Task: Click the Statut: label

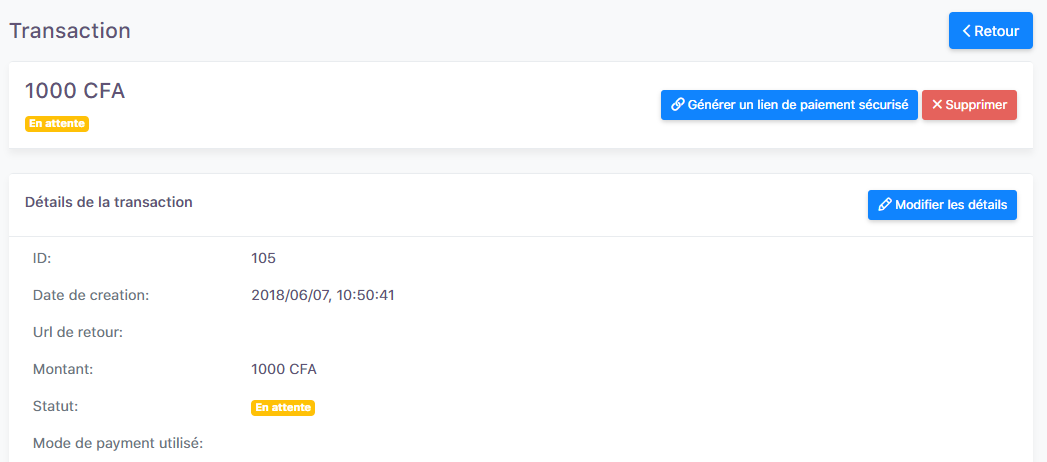Action: pyautogui.click(x=55, y=406)
